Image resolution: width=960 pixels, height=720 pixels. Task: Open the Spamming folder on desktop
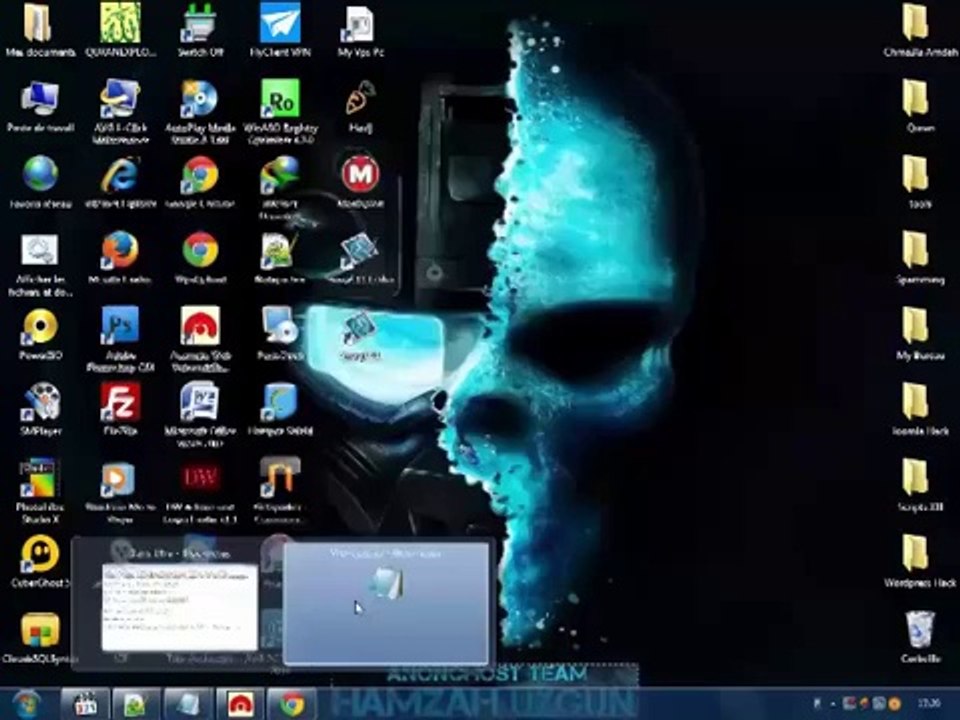pyautogui.click(x=917, y=250)
